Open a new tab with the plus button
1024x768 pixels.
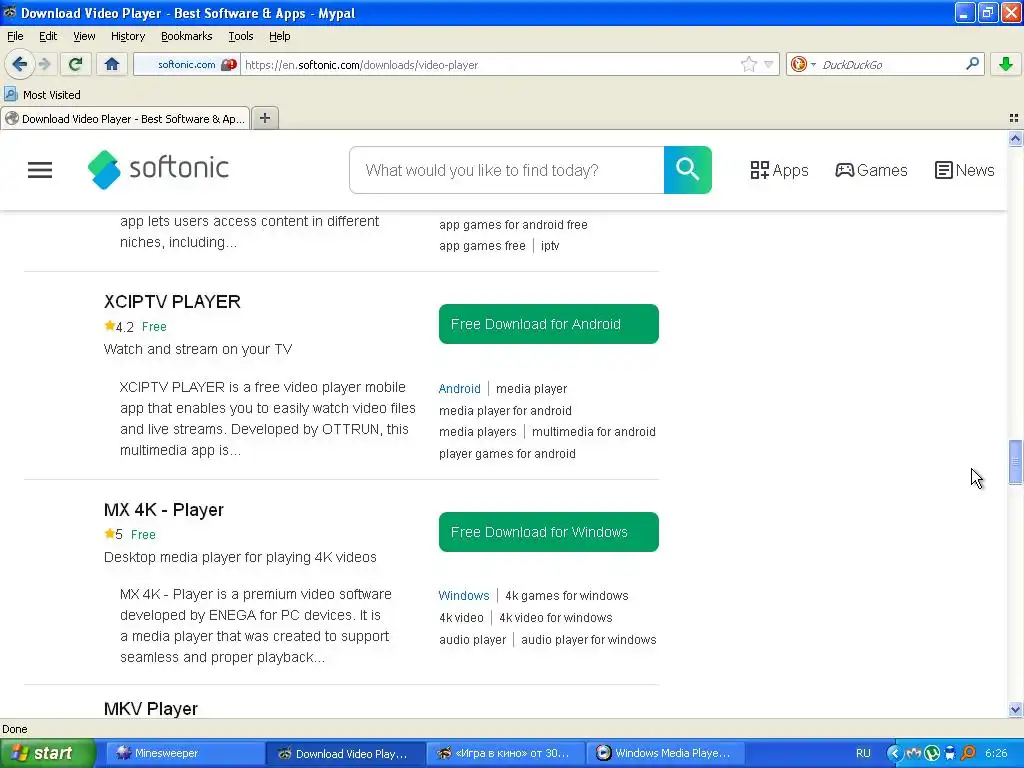tap(264, 118)
